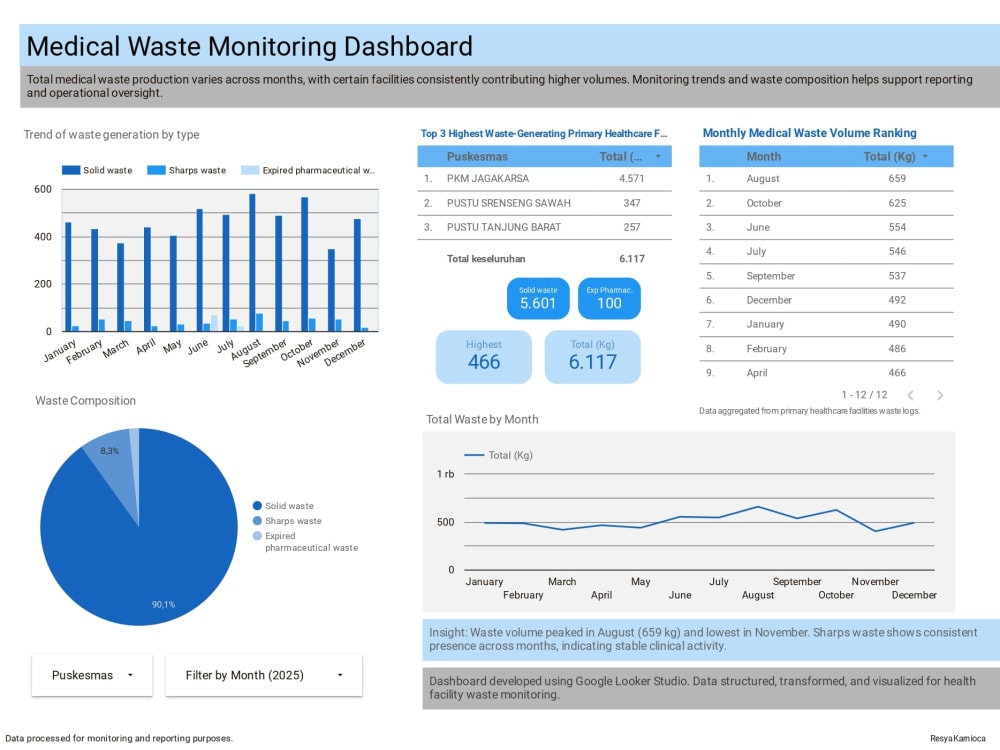Viewport: 1000px width, 750px height.
Task: Click the Expired pharmaceutical legend swatch in the bar chart
Action: click(250, 170)
